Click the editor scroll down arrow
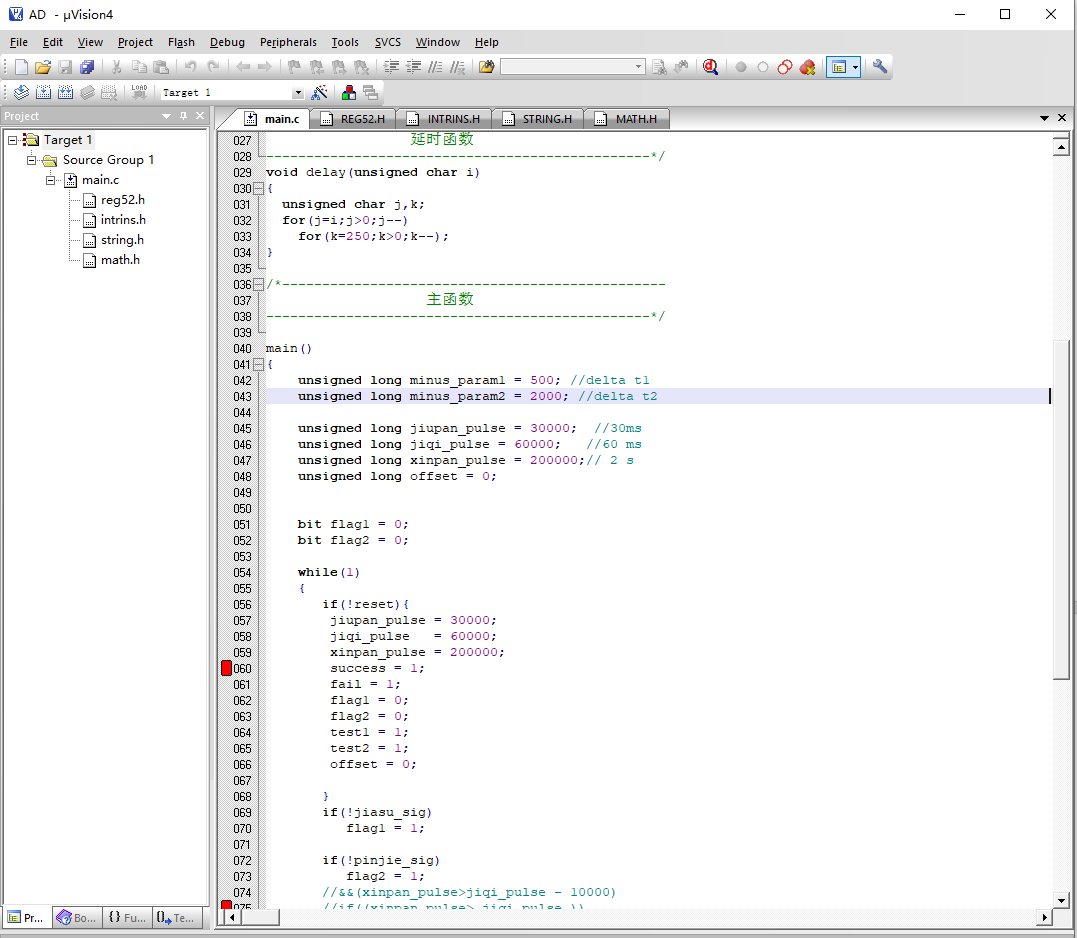The height and width of the screenshot is (938, 1077). click(x=1061, y=900)
